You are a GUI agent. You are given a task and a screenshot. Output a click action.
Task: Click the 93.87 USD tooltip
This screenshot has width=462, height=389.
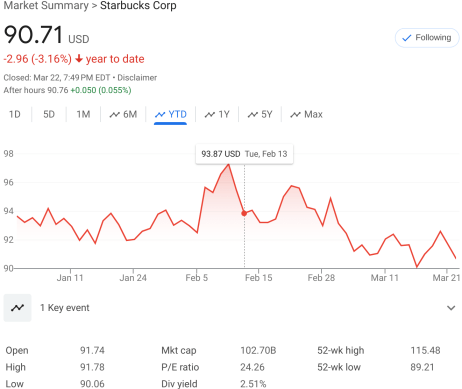tap(244, 154)
